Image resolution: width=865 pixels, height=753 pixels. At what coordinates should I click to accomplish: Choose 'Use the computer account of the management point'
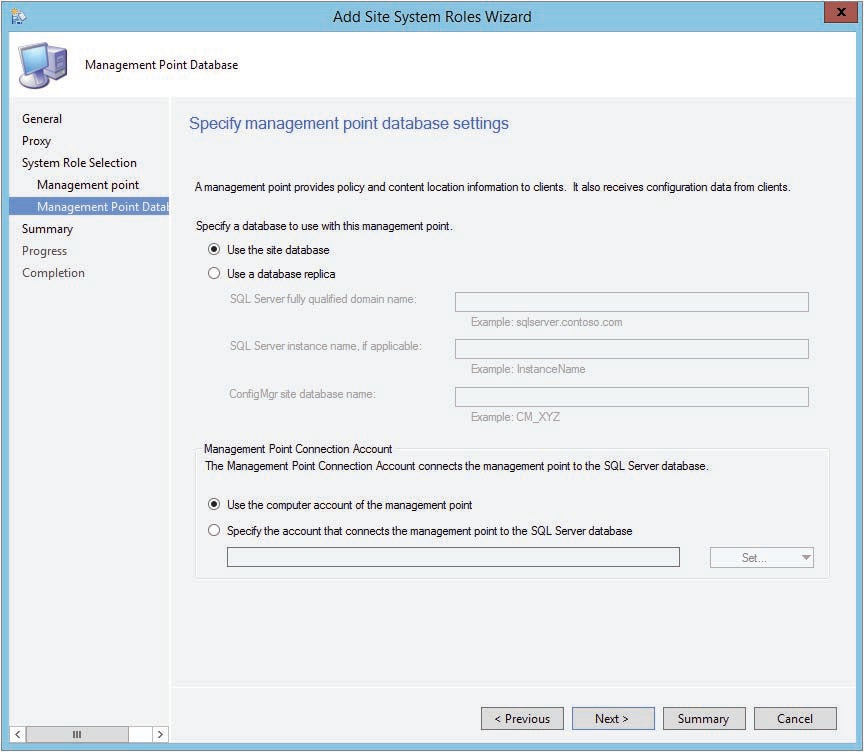[x=213, y=505]
